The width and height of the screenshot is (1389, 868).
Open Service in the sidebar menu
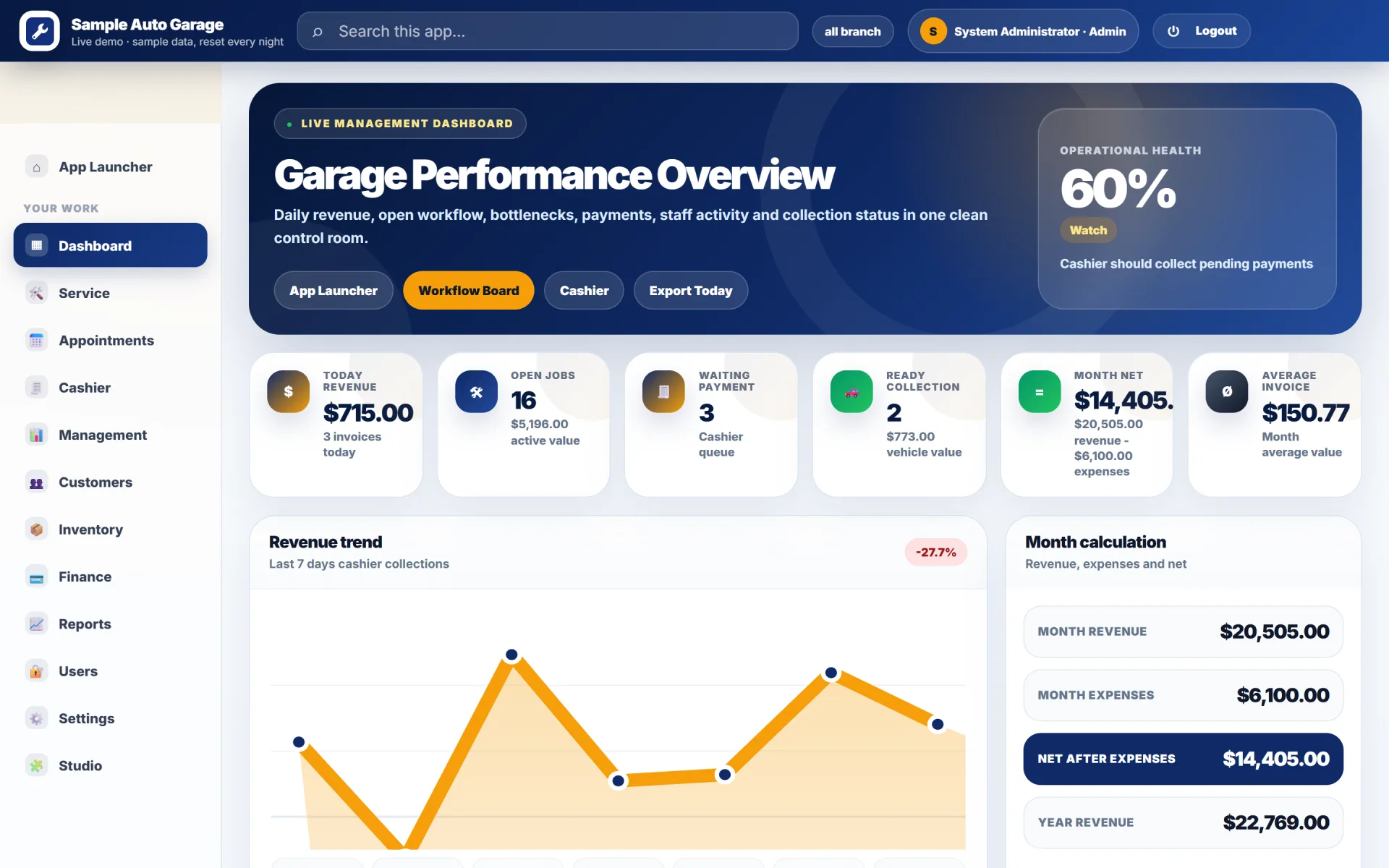pos(110,293)
